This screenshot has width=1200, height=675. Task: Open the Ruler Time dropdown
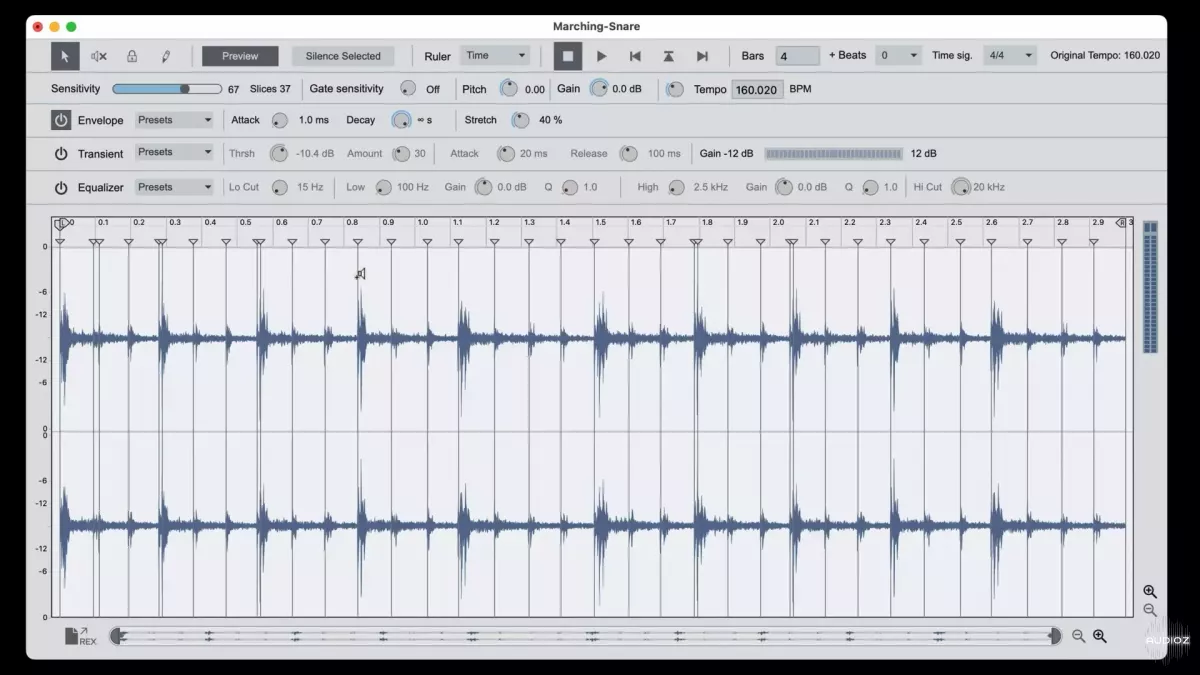495,56
